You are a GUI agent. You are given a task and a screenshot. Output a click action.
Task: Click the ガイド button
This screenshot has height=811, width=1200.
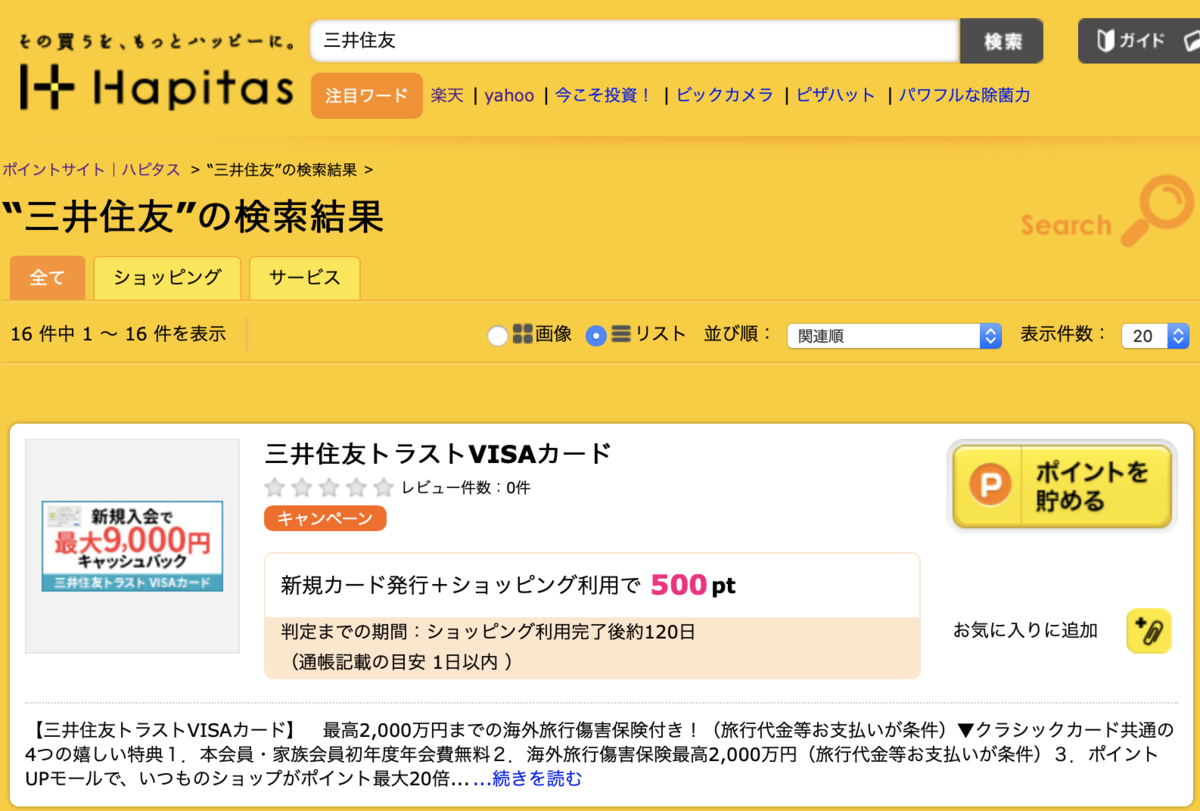point(1139,41)
